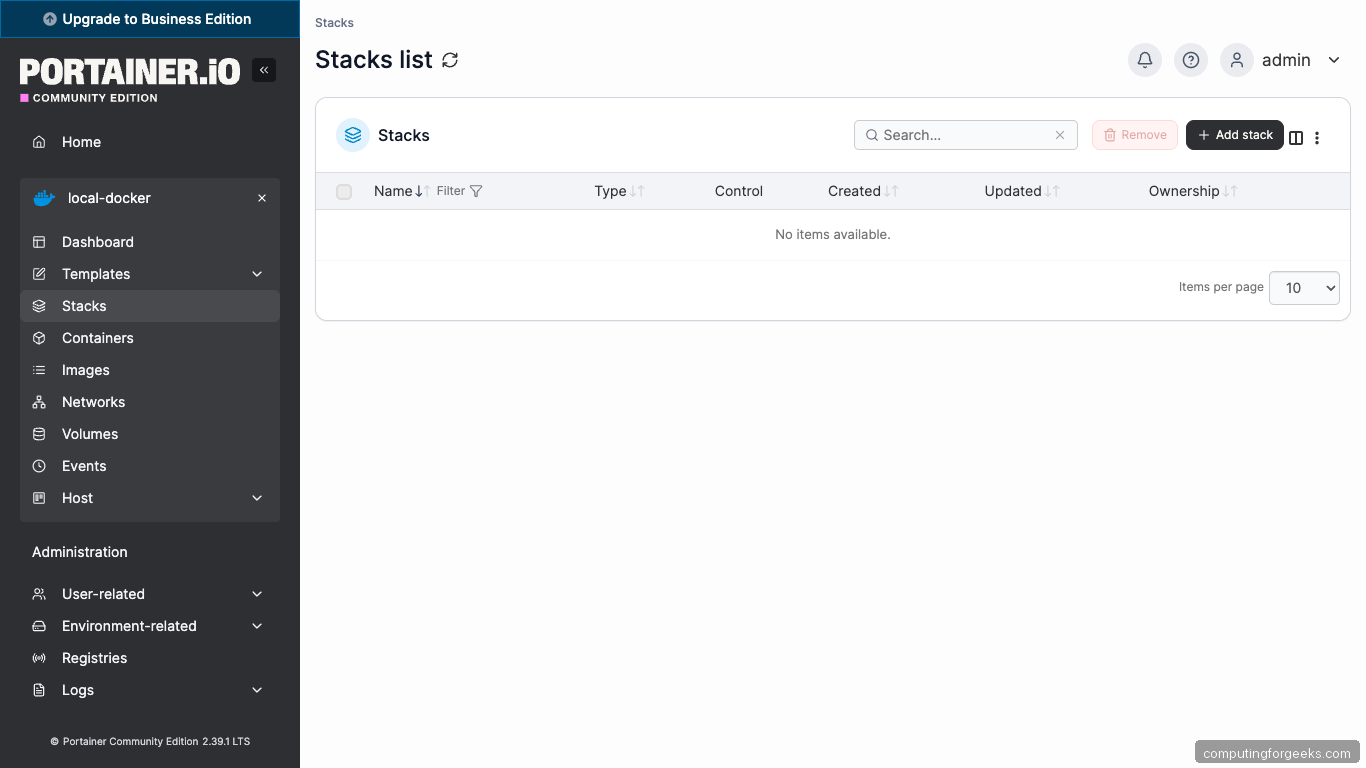Open the table options three-dot menu

tap(1317, 137)
